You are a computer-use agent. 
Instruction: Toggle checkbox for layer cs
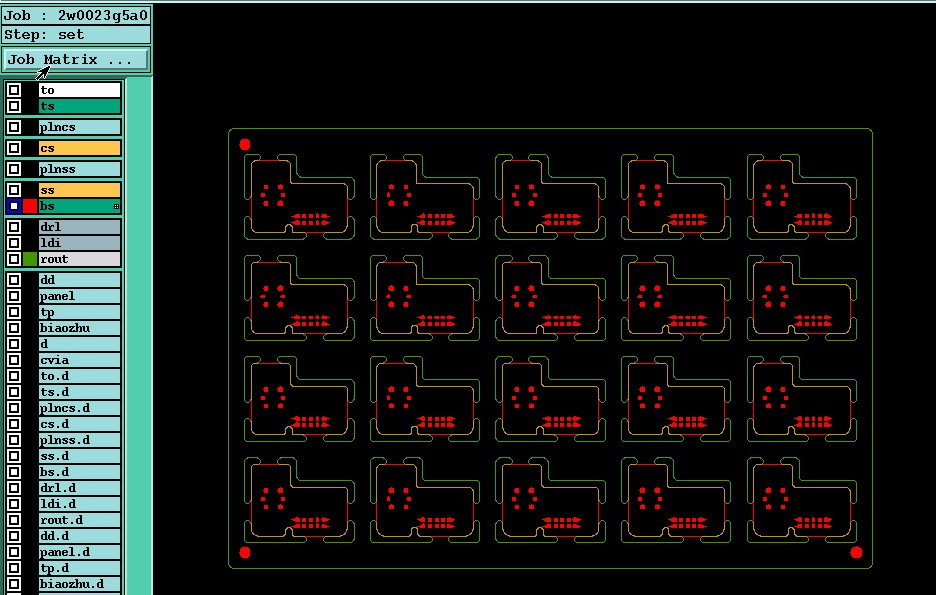(14, 148)
